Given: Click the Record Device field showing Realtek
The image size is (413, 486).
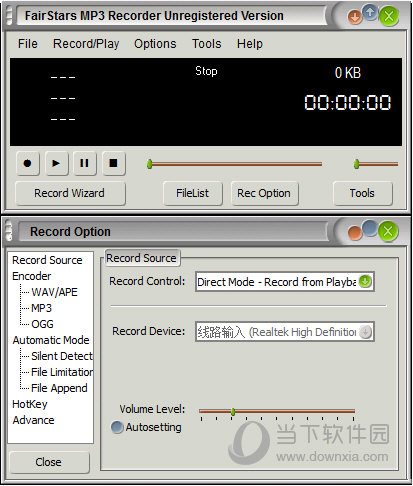Looking at the screenshot, I should click(285, 332).
